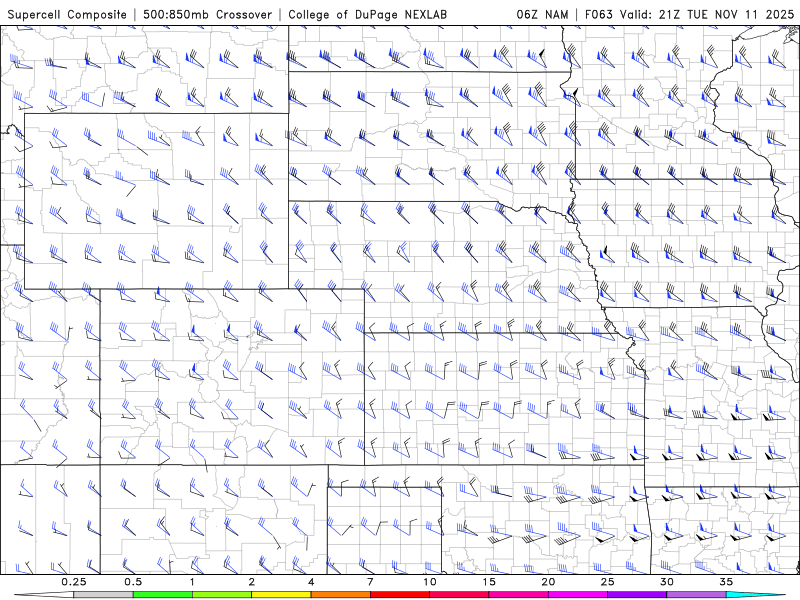Select the cyan colorbar arrow tip above 35
The width and height of the screenshot is (800, 600).
tap(756, 595)
